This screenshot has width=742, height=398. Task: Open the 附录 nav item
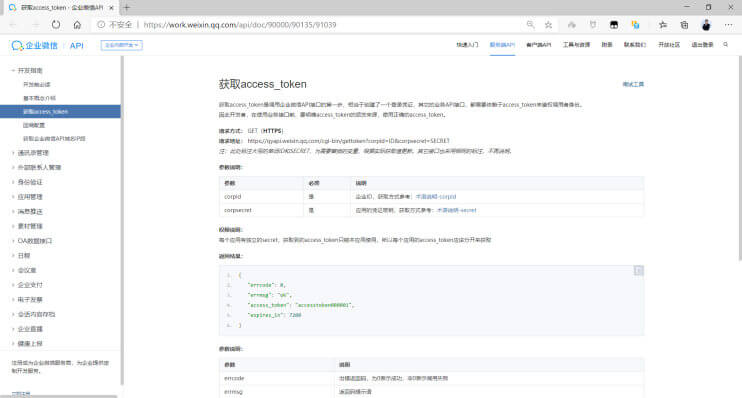[607, 45]
